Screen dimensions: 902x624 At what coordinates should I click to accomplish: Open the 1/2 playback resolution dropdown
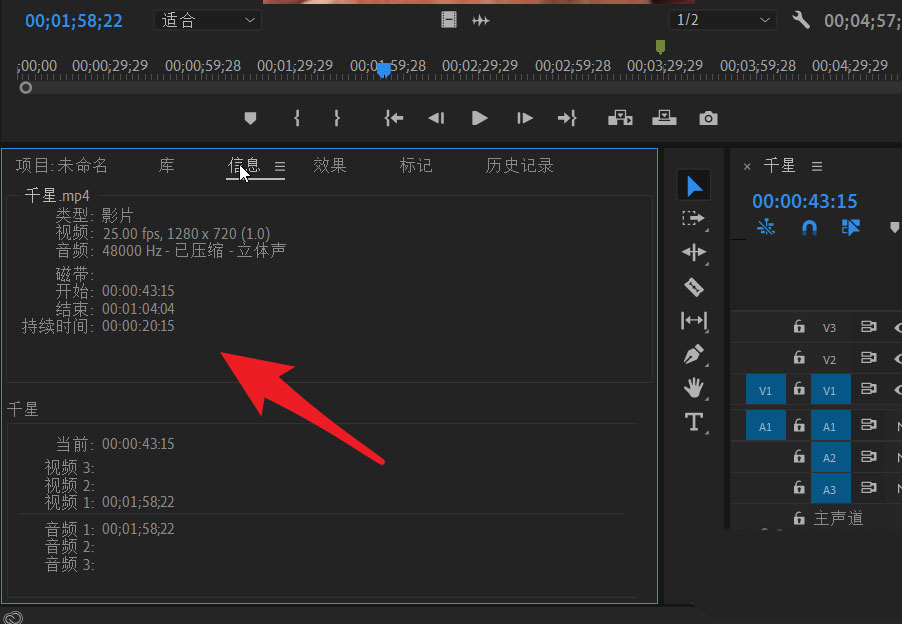pos(722,20)
